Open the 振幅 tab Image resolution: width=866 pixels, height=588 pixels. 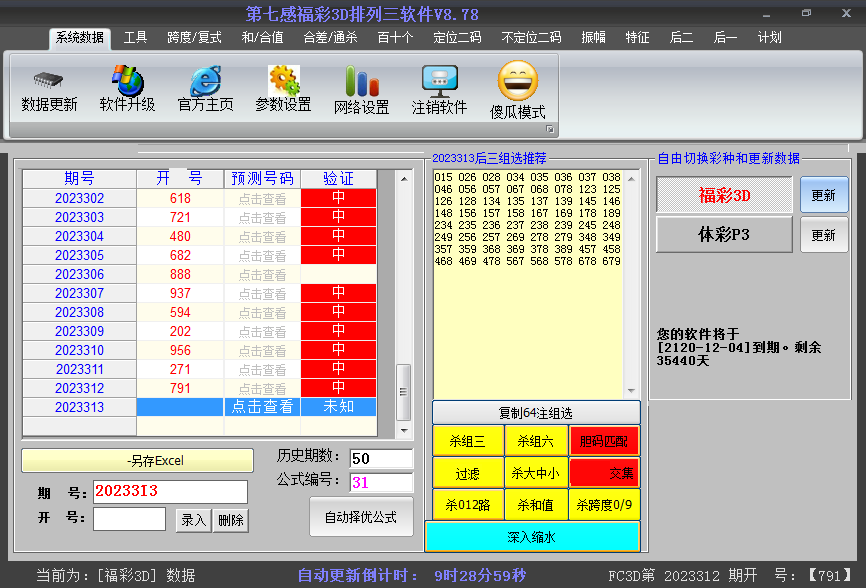coord(594,38)
